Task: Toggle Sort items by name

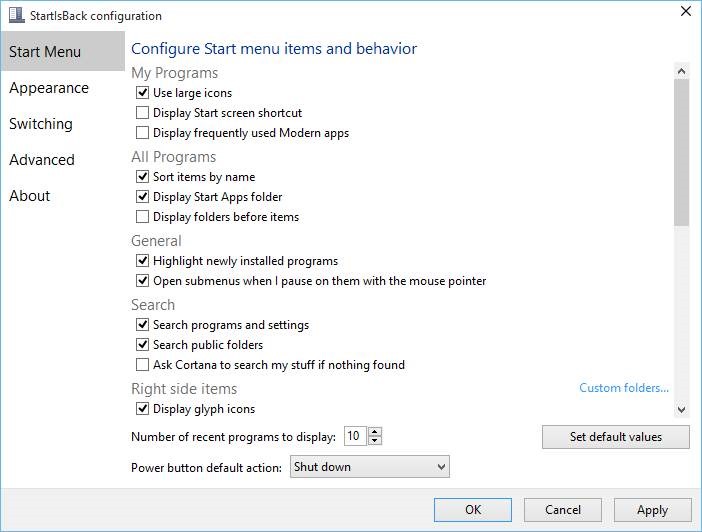Action: pos(142,177)
